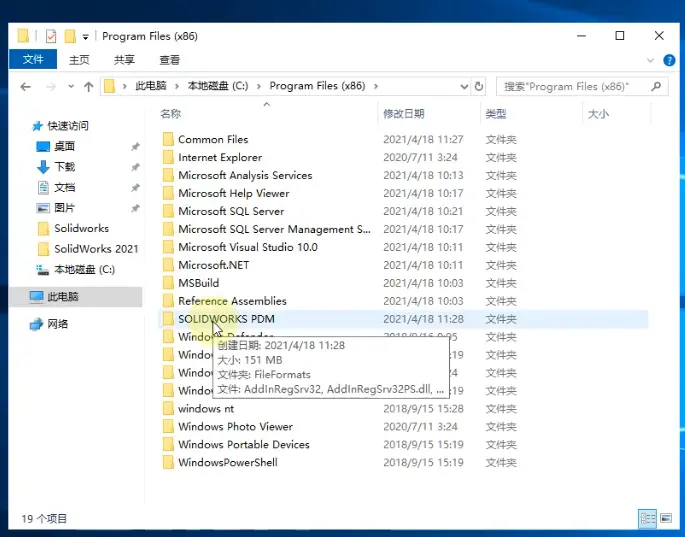Sort by the 类型 column header
The width and height of the screenshot is (685, 537).
[495, 114]
